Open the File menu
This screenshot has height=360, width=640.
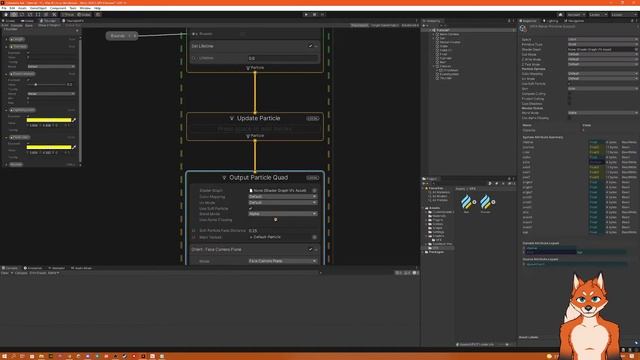[x=4, y=8]
